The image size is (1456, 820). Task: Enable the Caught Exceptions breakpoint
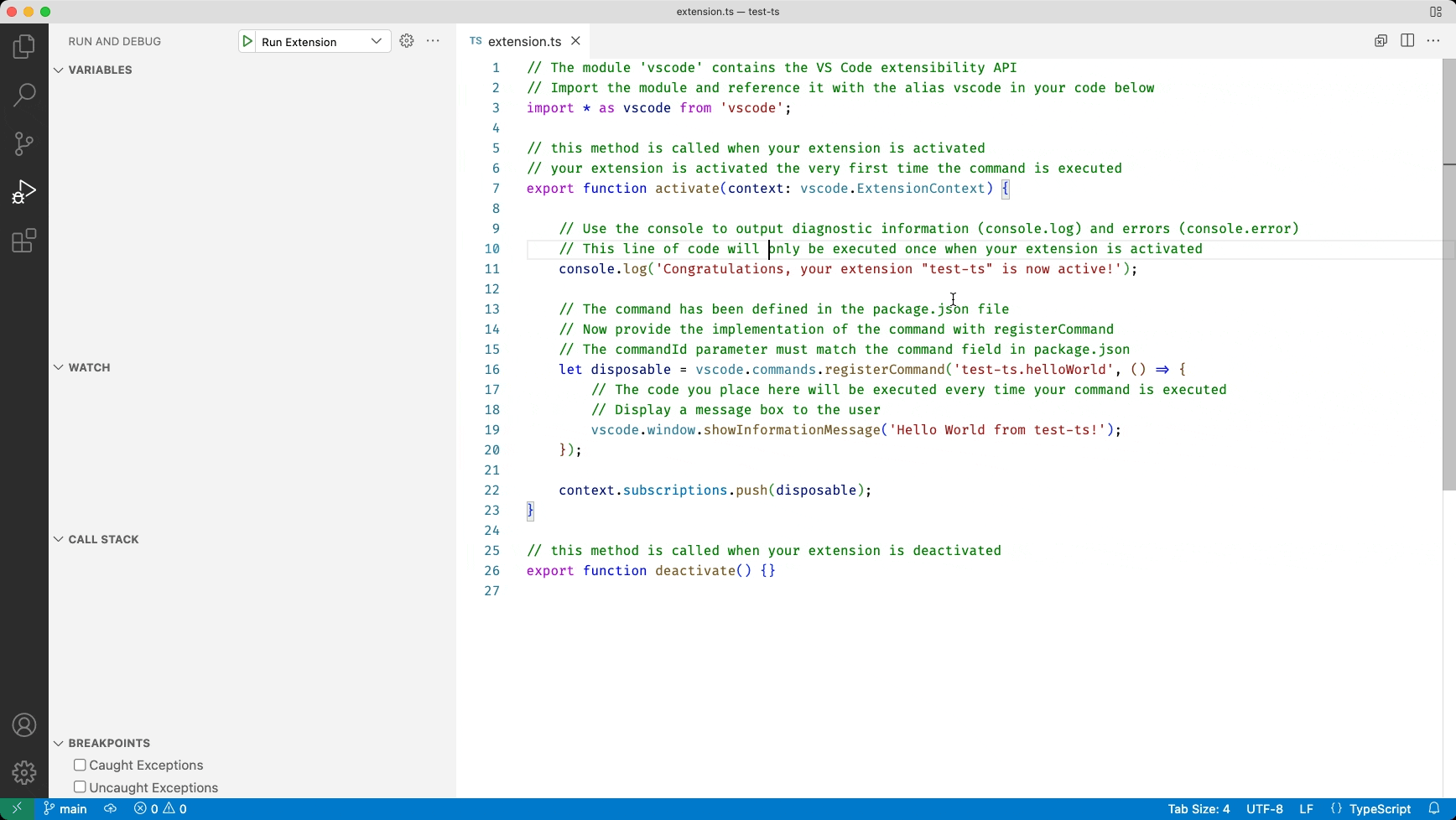pyautogui.click(x=81, y=765)
